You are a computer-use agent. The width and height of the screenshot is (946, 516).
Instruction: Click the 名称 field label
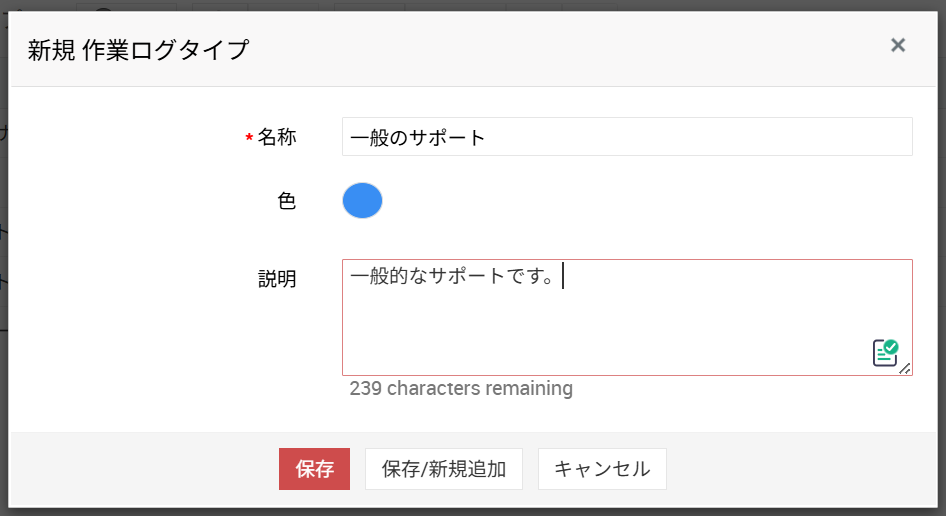coord(277,138)
